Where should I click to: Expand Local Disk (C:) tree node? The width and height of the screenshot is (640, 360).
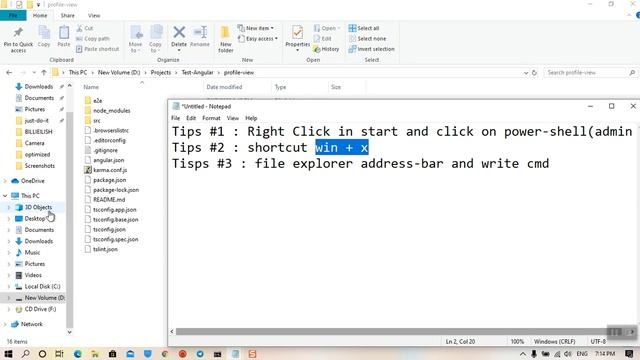pyautogui.click(x=9, y=287)
